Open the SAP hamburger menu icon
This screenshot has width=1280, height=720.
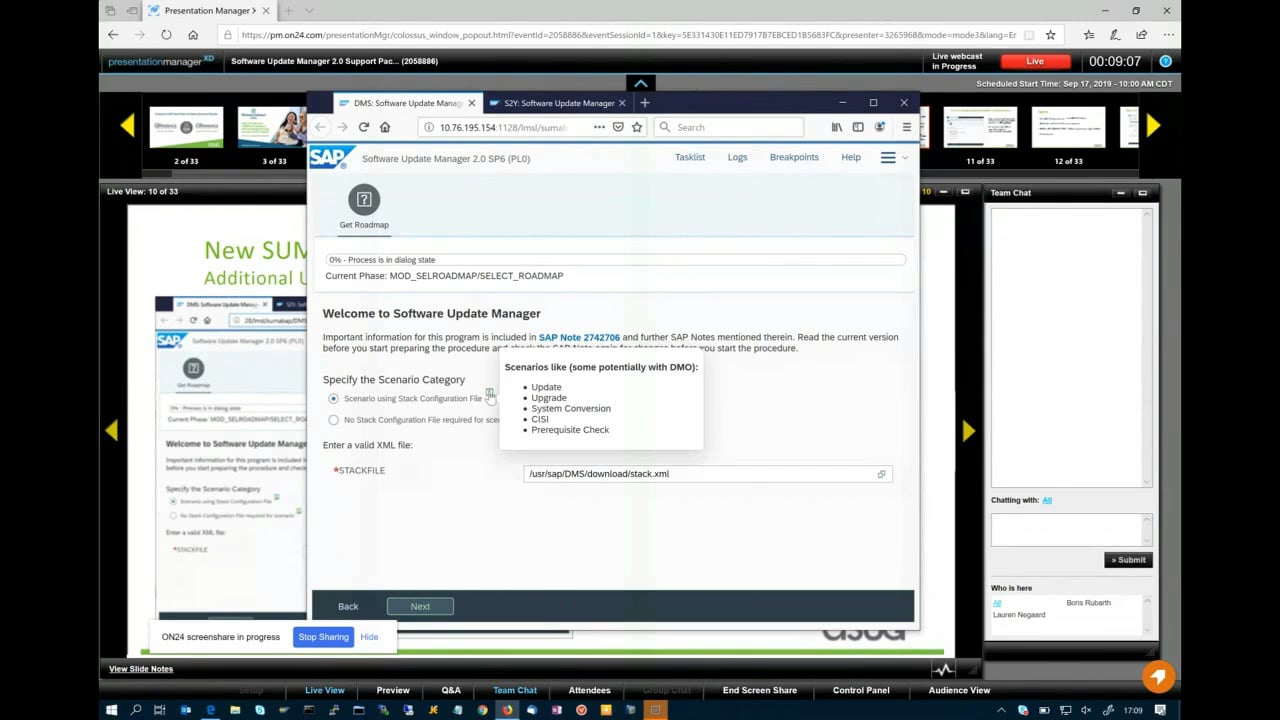click(x=887, y=157)
